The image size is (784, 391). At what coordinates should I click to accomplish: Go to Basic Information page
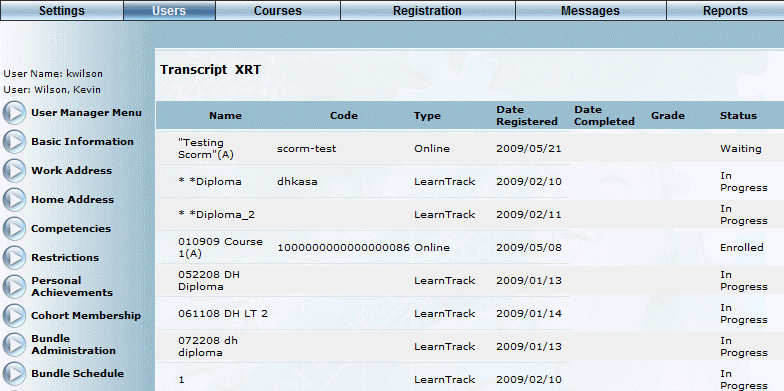[82, 142]
